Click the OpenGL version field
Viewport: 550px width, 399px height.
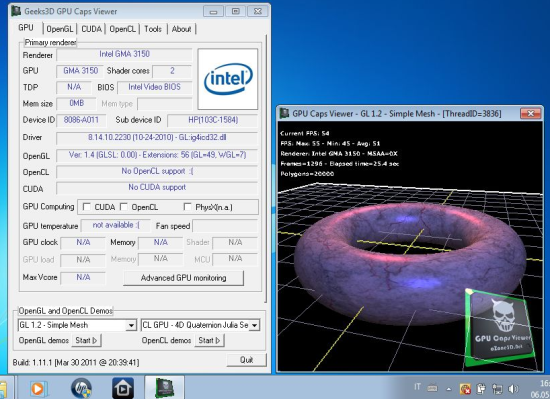[157, 155]
